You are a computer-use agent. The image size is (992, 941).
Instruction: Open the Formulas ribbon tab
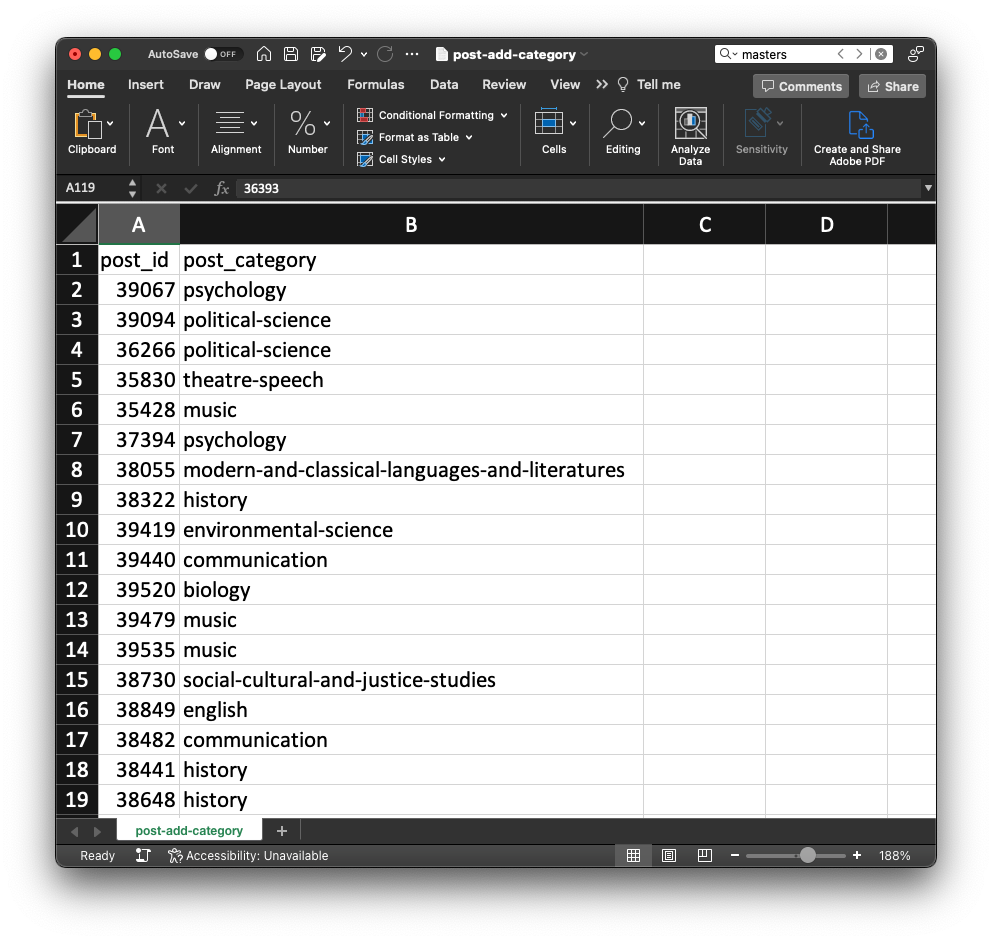376,85
